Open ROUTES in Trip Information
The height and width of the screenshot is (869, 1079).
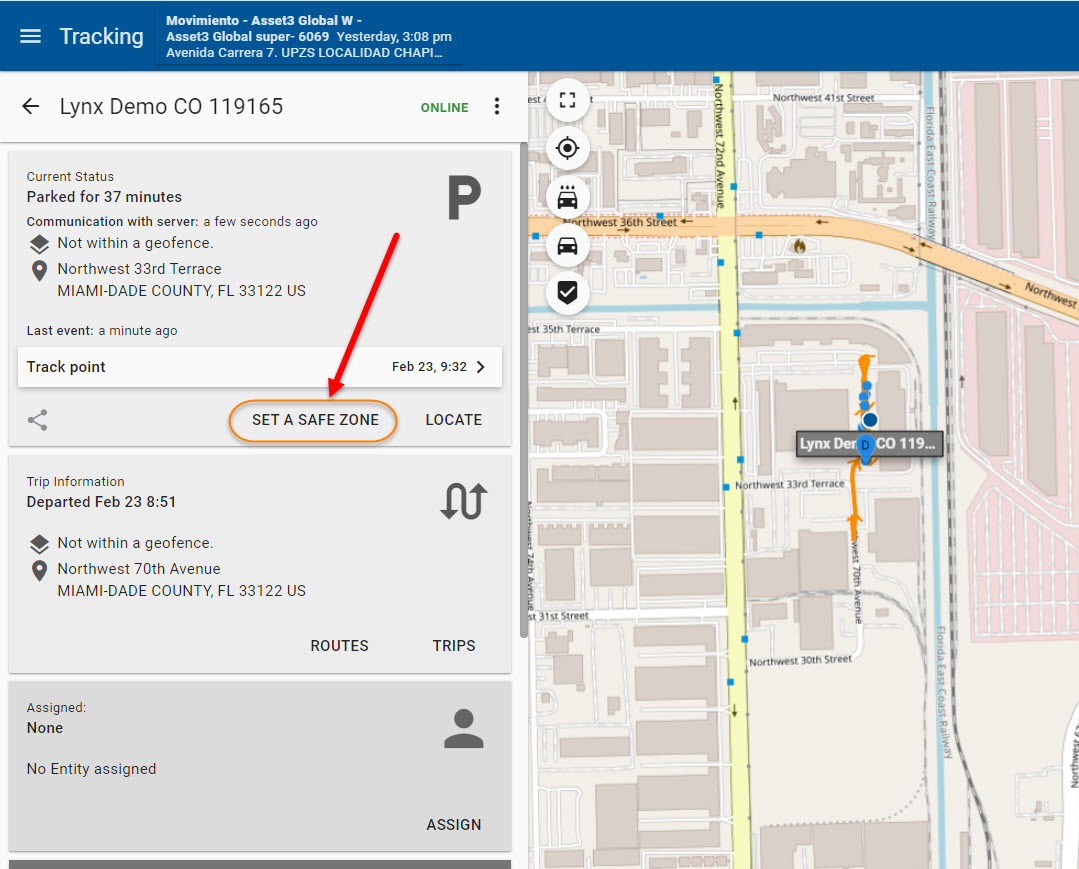click(x=339, y=646)
